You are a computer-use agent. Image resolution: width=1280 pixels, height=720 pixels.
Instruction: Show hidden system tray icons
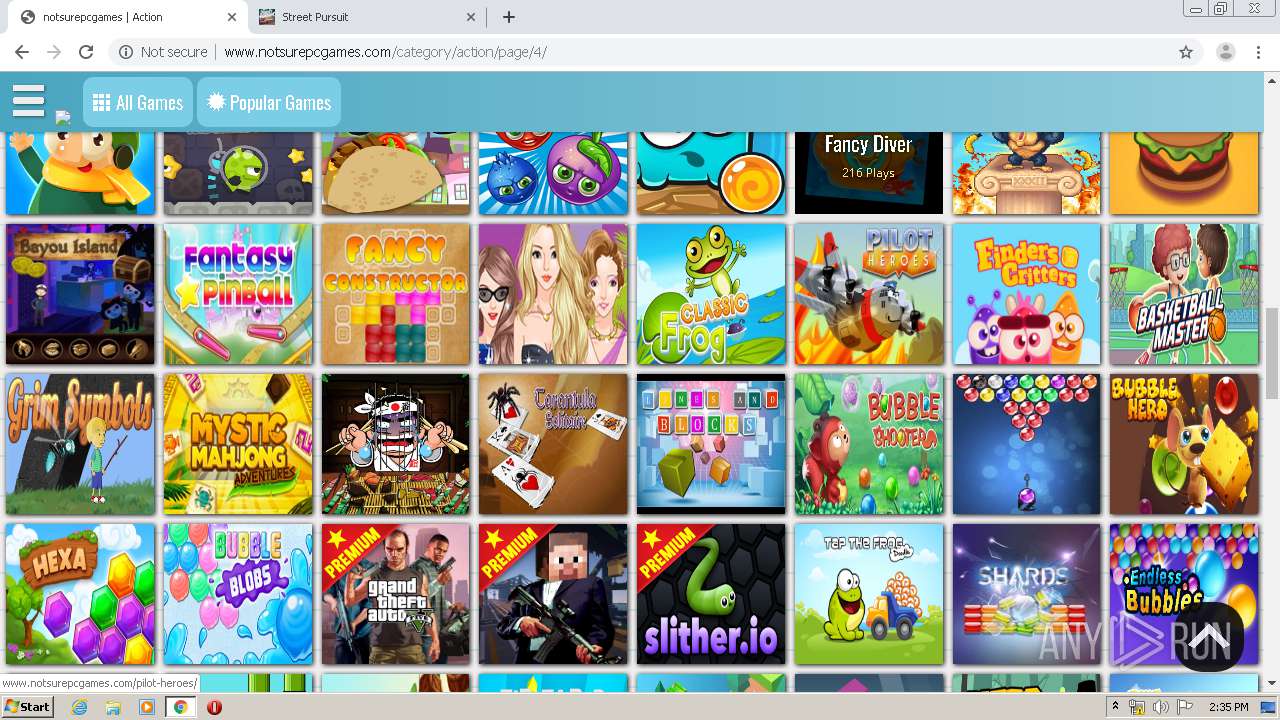1115,707
